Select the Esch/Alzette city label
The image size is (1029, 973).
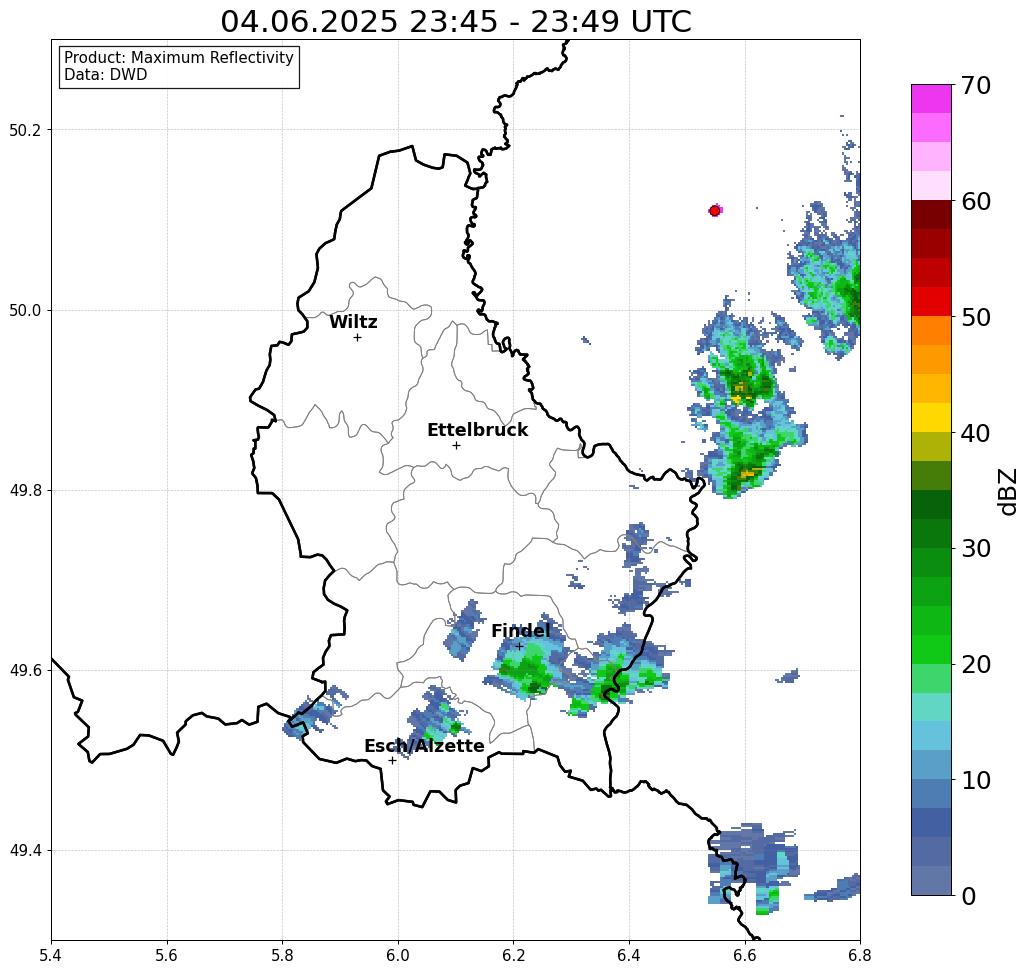click(x=424, y=746)
